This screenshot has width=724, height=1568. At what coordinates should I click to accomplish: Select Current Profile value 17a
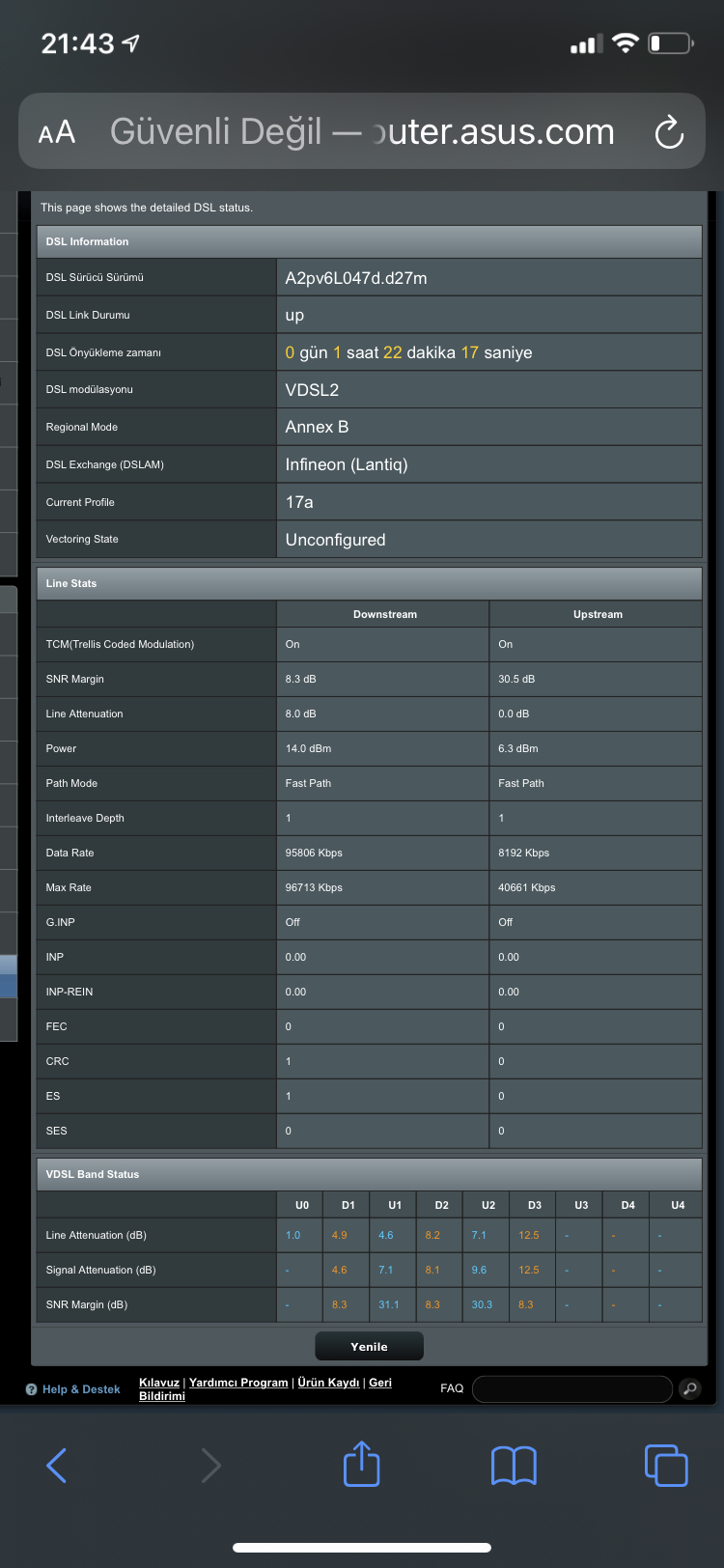click(x=299, y=502)
